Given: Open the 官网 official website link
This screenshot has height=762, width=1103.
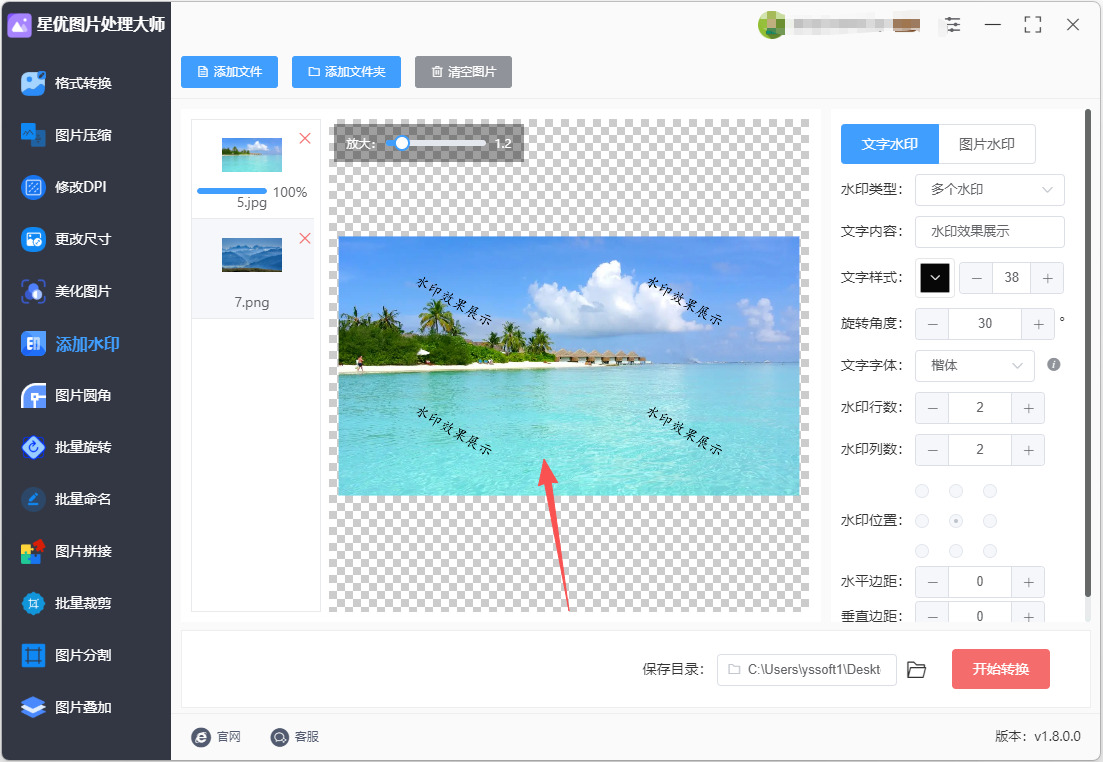Looking at the screenshot, I should (217, 737).
